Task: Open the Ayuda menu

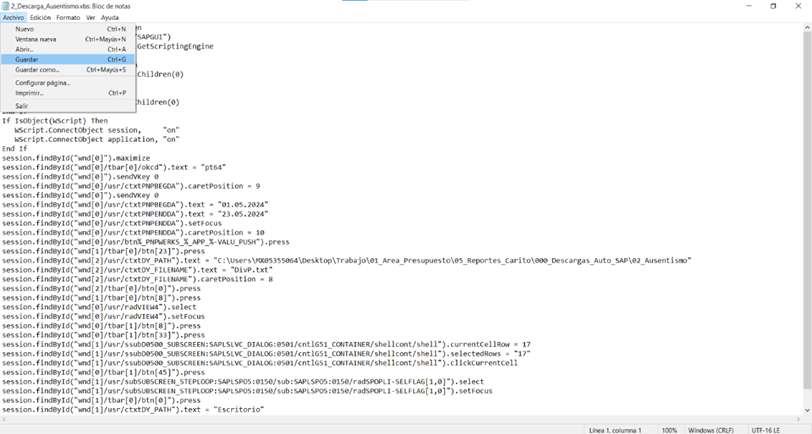Action: pyautogui.click(x=109, y=17)
